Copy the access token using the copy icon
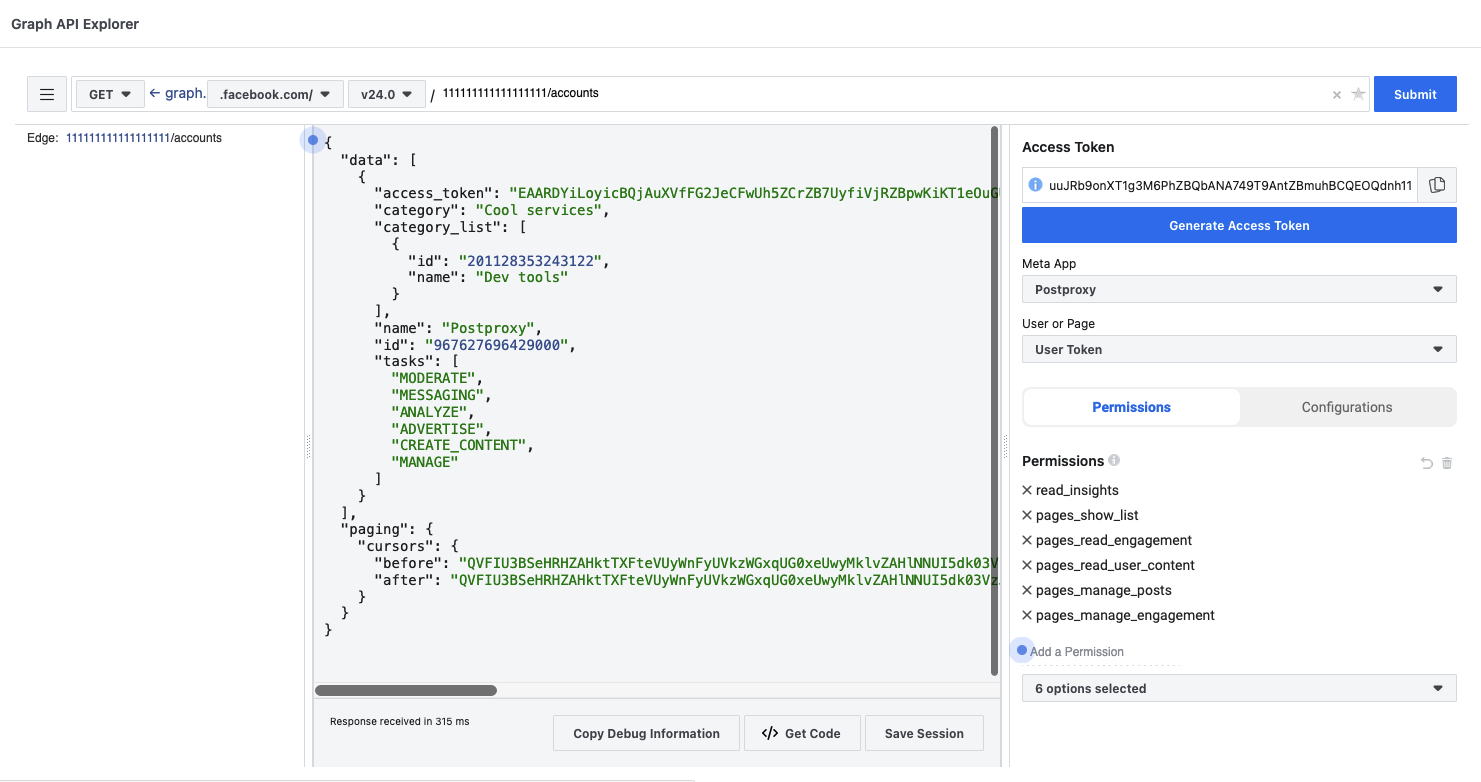 point(1437,184)
